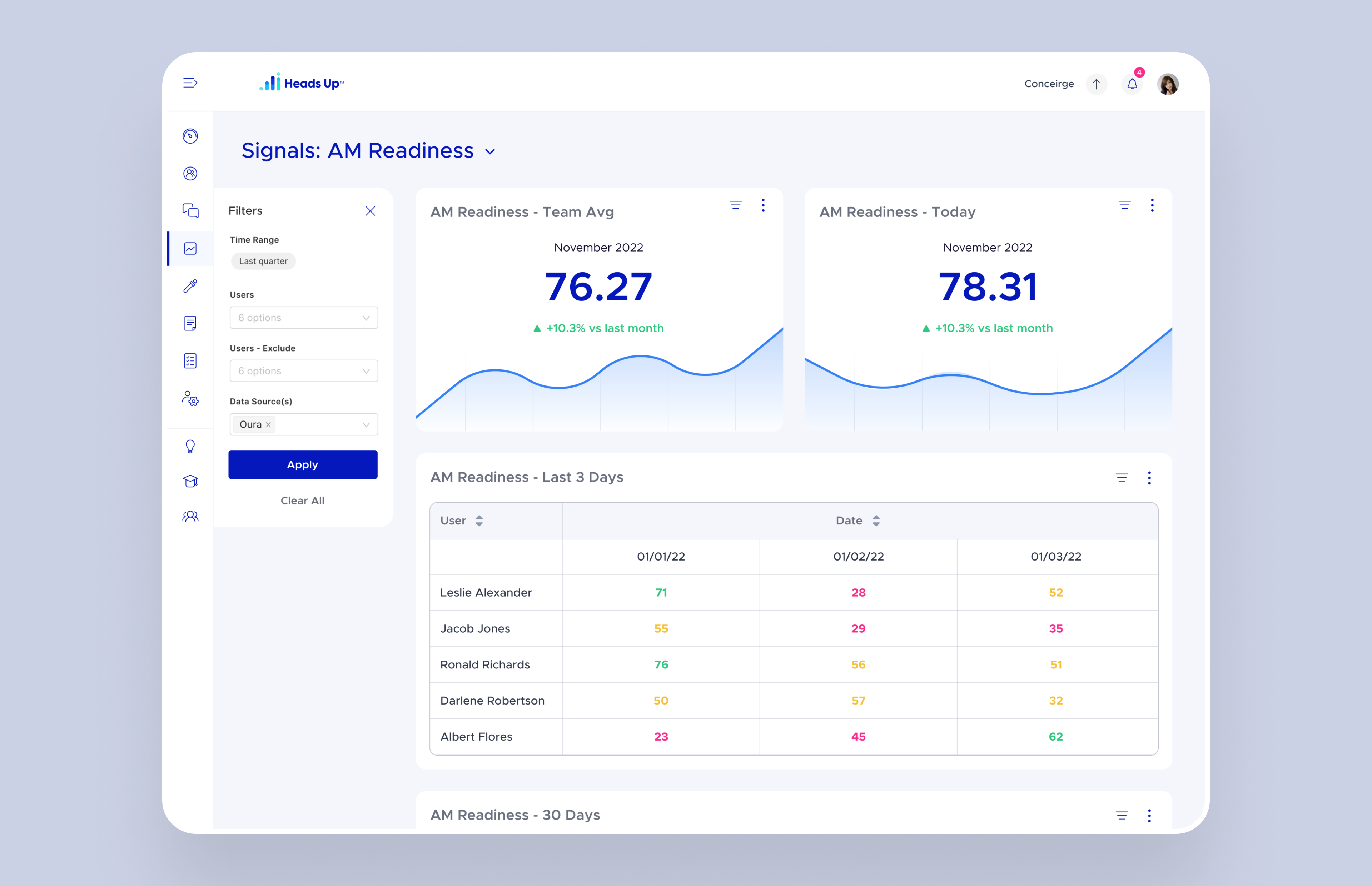This screenshot has width=1372, height=886.
Task: Open the messages chat sidebar icon
Action: pos(190,210)
